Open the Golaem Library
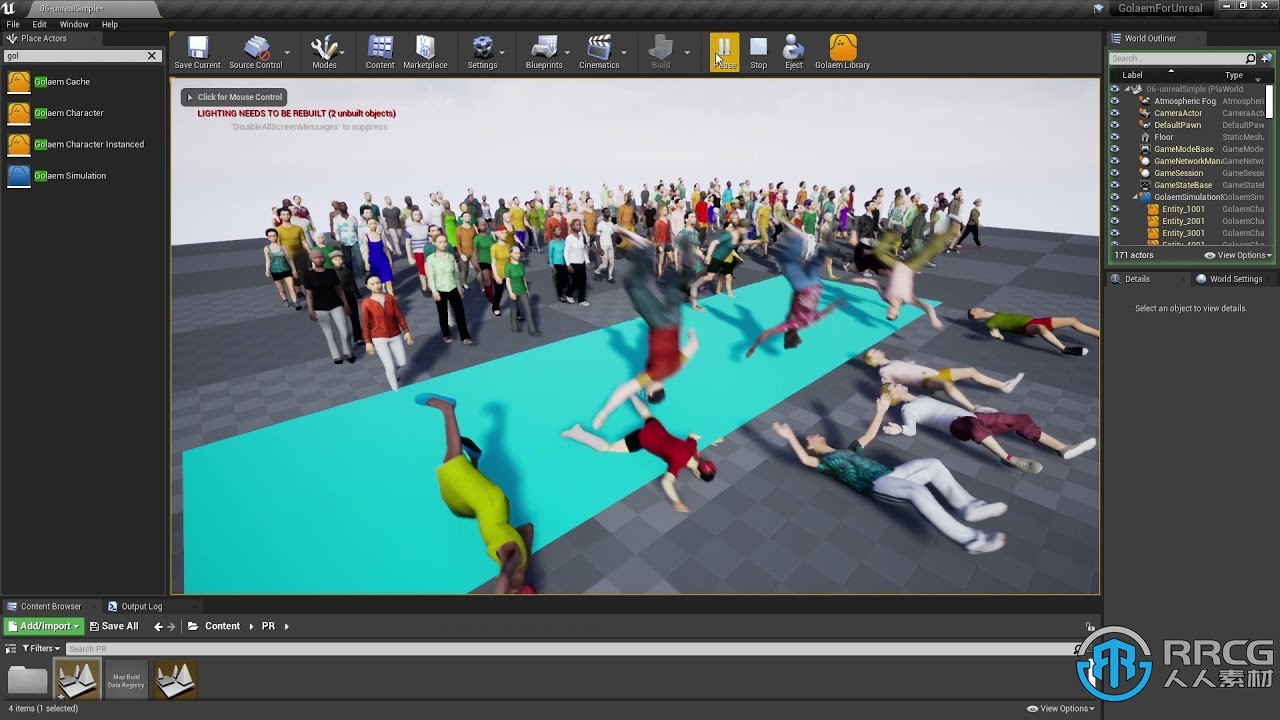This screenshot has height=720, width=1280. (842, 52)
